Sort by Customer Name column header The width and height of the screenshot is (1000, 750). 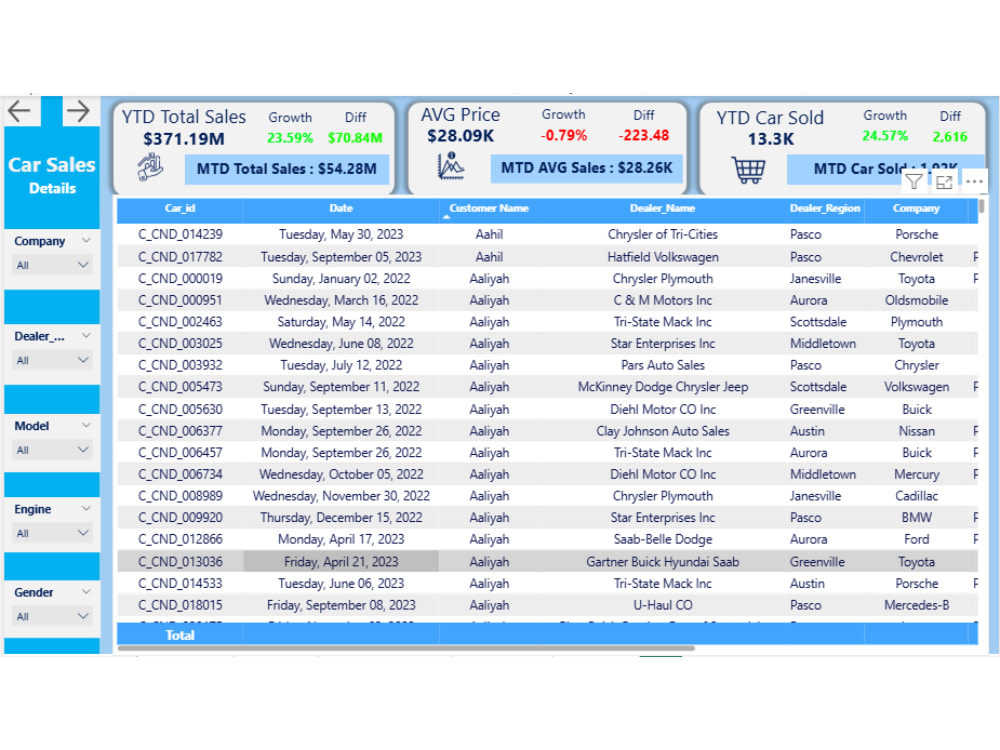coord(489,209)
